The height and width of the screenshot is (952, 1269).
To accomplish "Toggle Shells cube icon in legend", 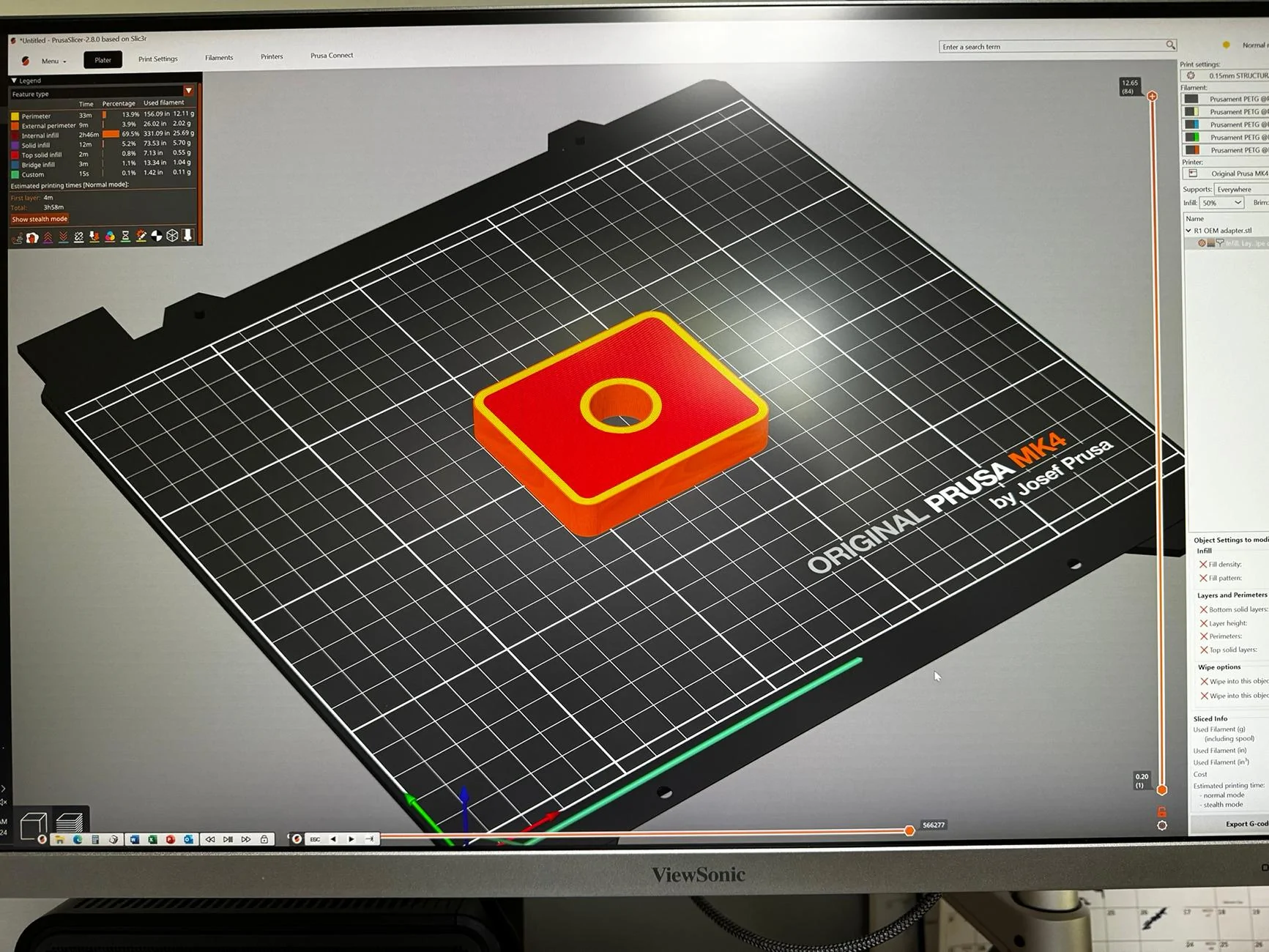I will pyautogui.click(x=172, y=235).
